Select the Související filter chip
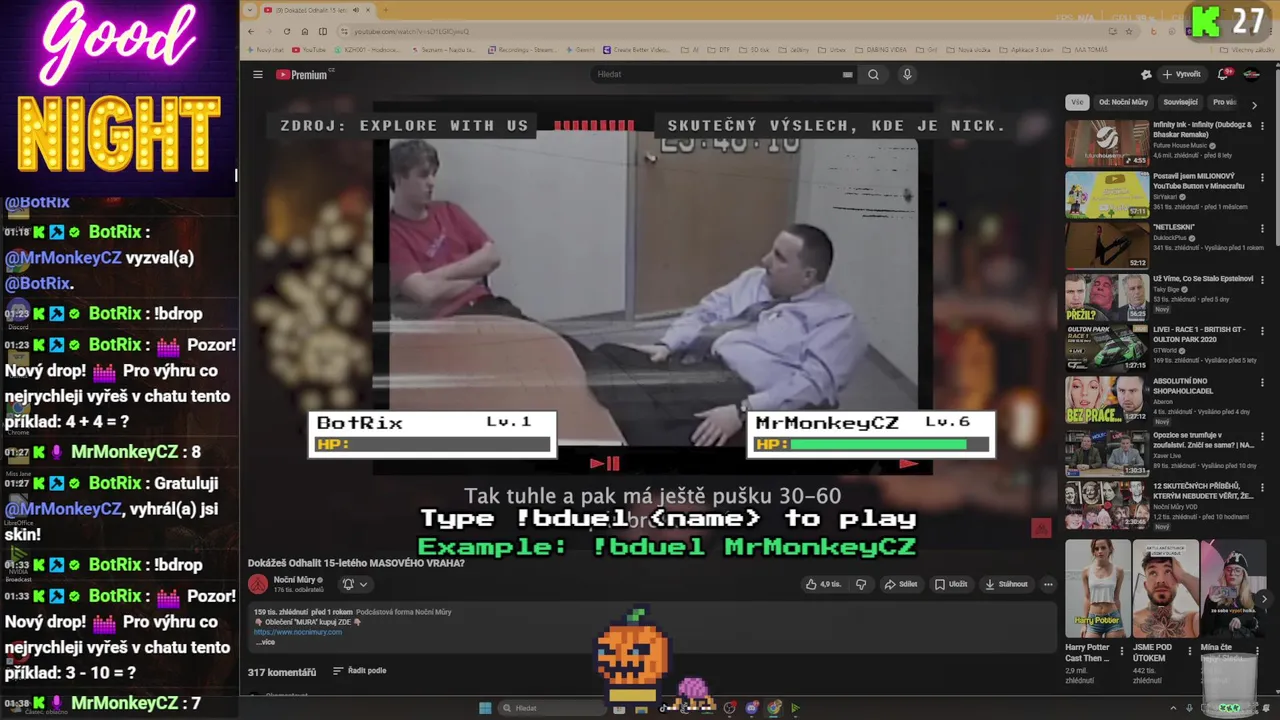The width and height of the screenshot is (1280, 720). (x=1181, y=102)
